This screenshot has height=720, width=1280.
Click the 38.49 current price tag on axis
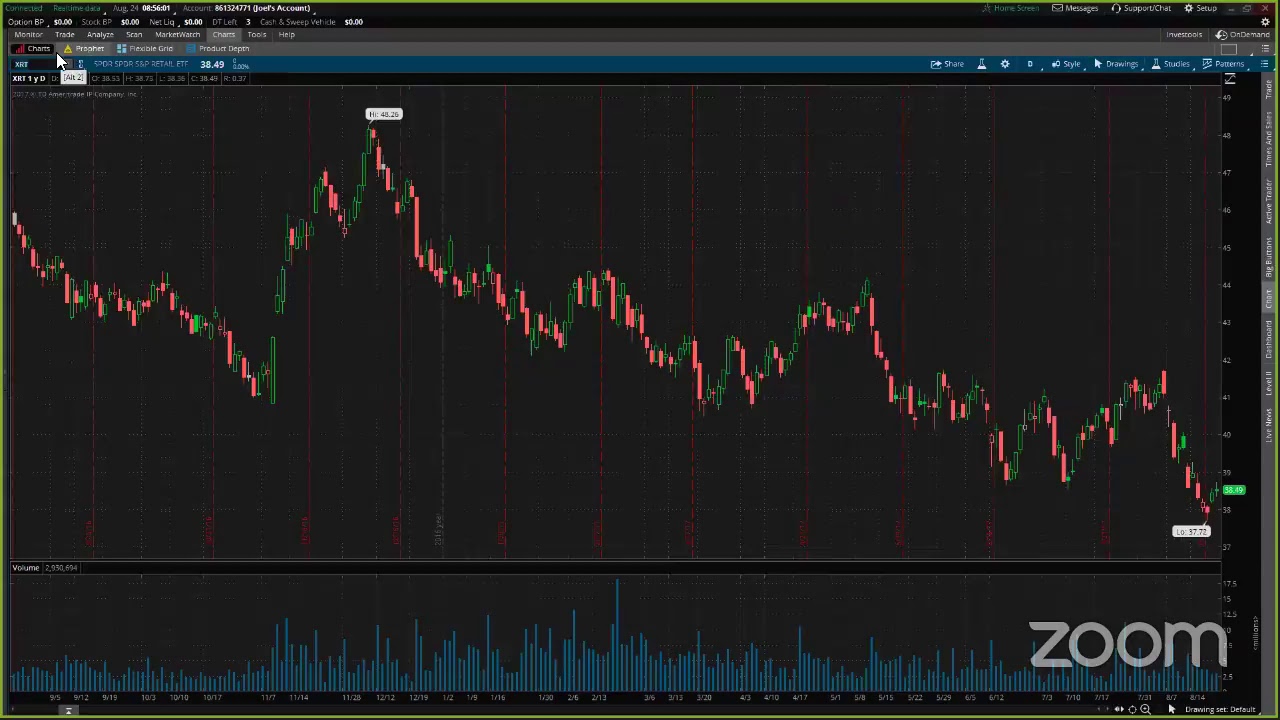[1234, 490]
